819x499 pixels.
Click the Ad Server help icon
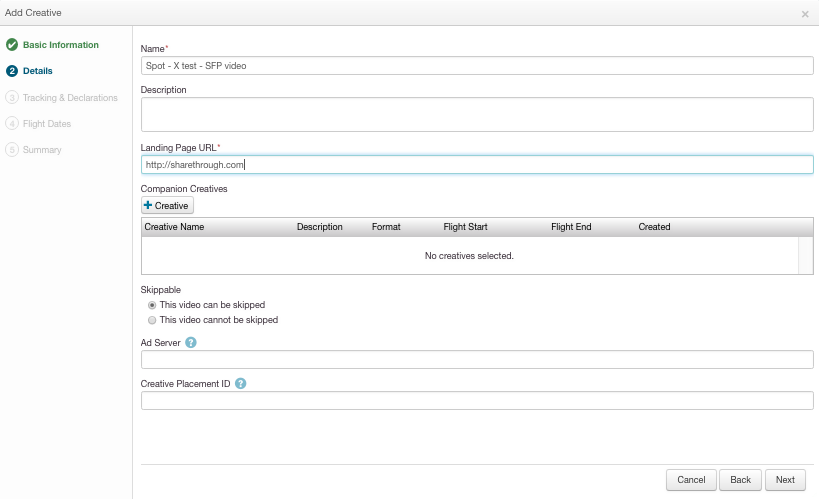click(191, 343)
